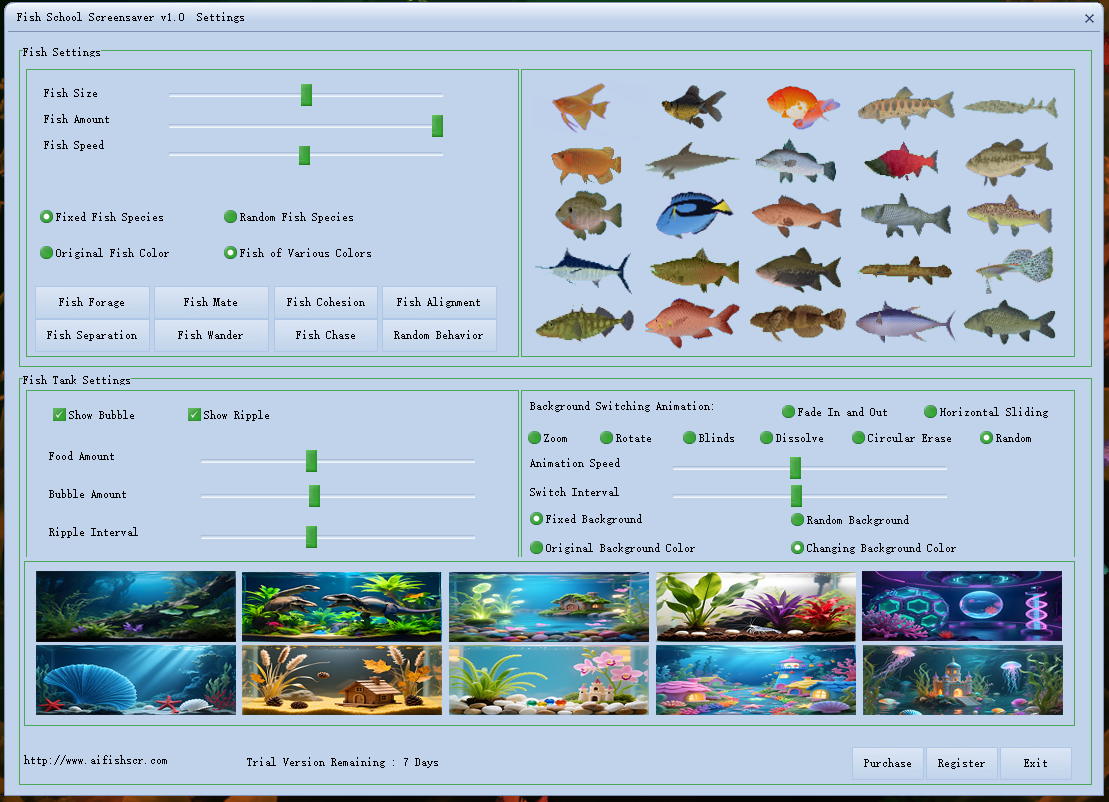1109x802 pixels.
Task: Enable Random Fish Species
Action: pos(230,216)
